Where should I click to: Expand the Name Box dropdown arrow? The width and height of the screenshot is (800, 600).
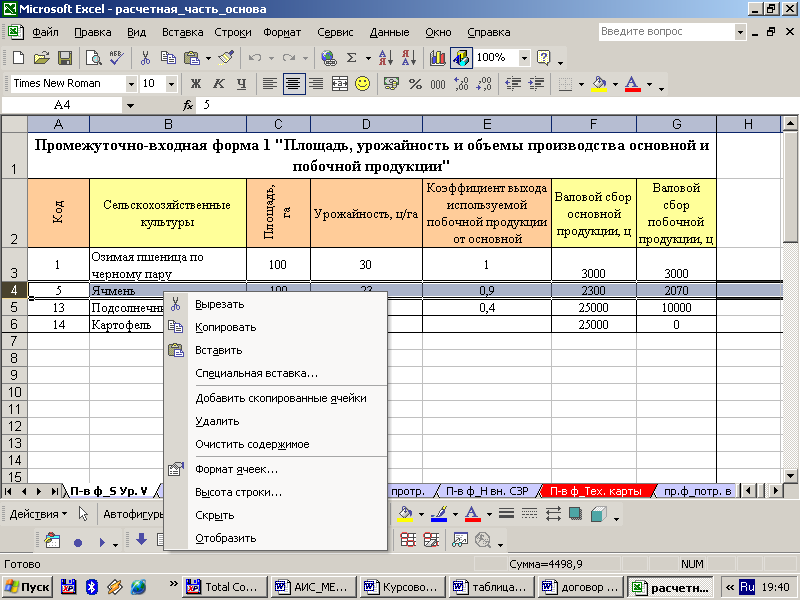pos(130,106)
